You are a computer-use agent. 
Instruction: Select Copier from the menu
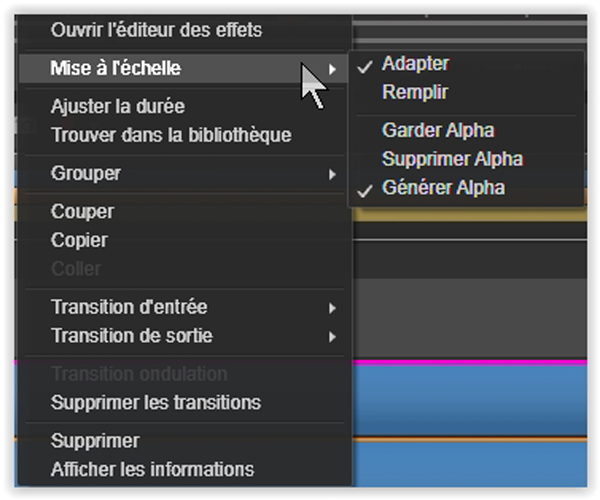click(x=79, y=240)
